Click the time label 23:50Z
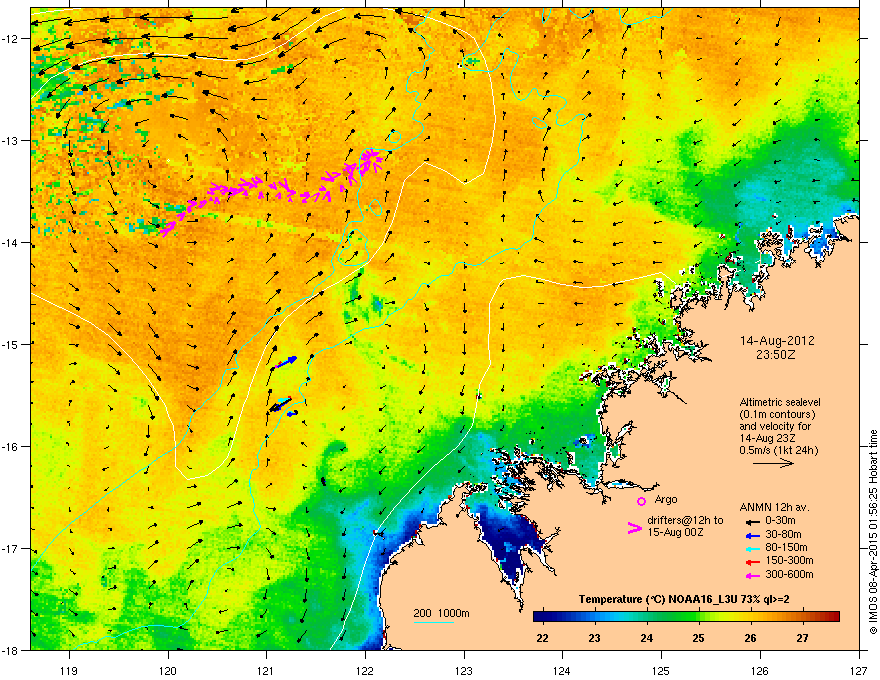Image resolution: width=880 pixels, height=680 pixels. click(x=775, y=355)
